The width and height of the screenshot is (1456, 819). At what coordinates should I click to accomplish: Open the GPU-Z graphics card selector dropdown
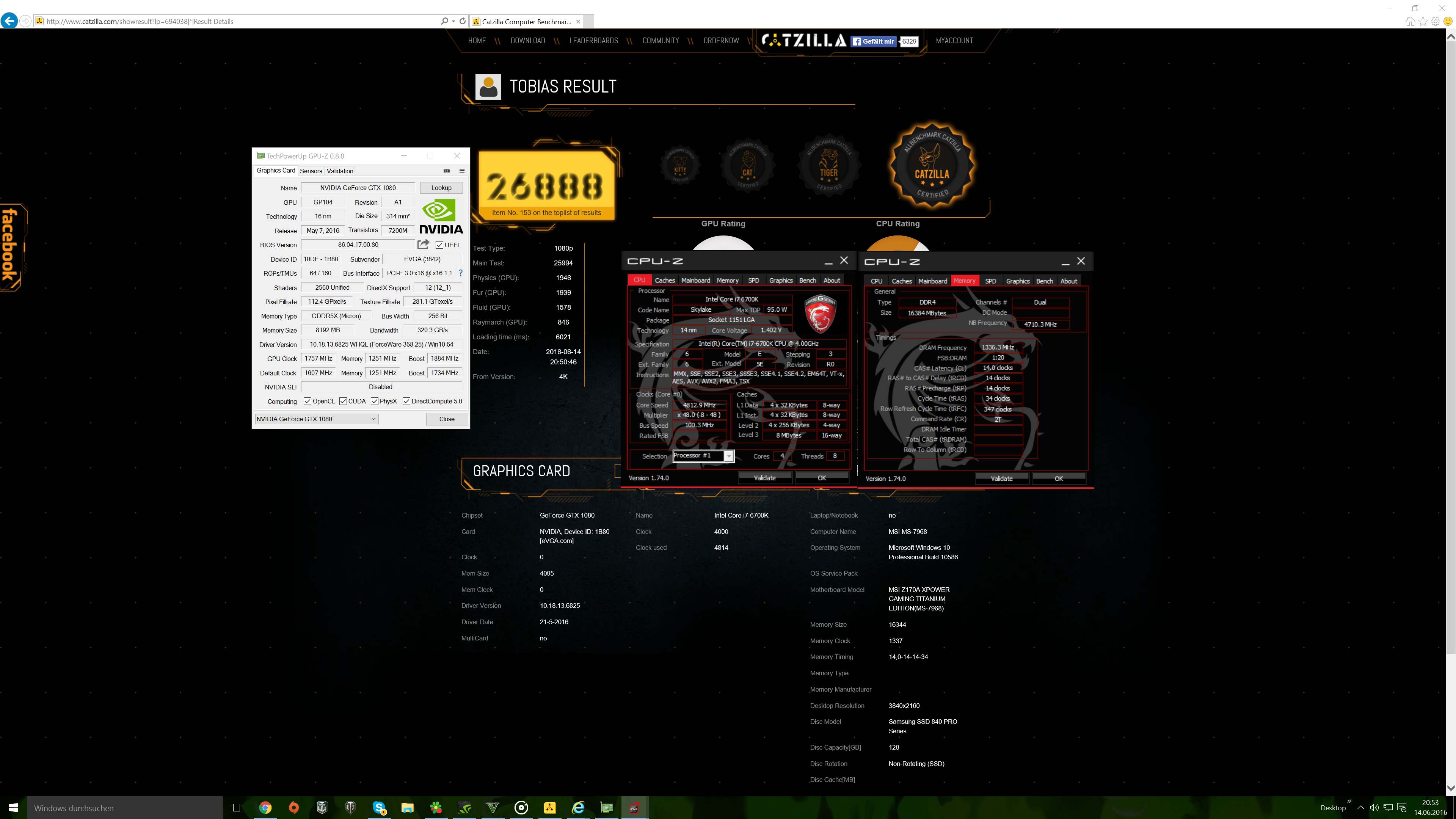[317, 419]
